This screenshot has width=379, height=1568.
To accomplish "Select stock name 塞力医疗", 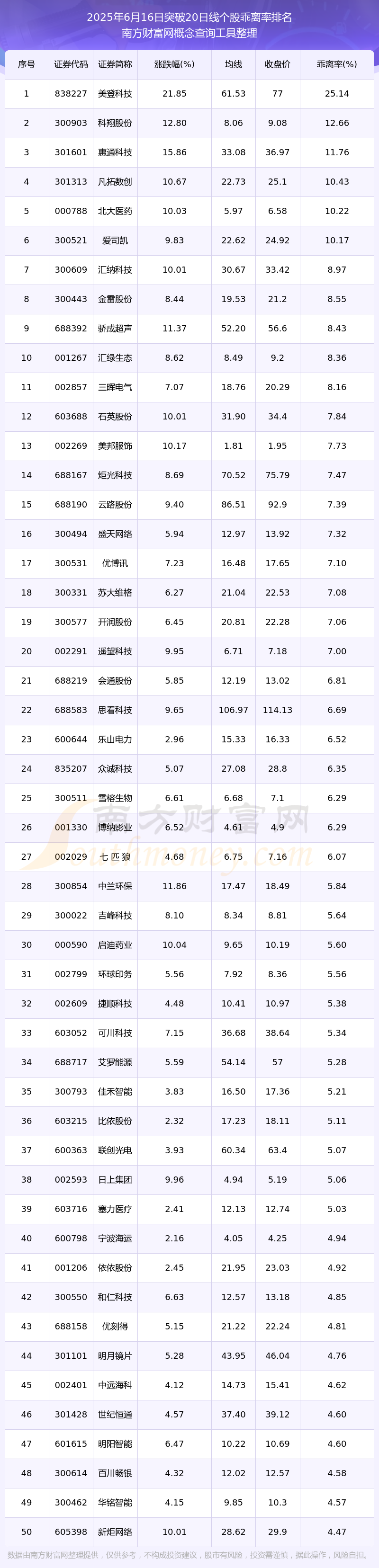I will tap(115, 1209).
